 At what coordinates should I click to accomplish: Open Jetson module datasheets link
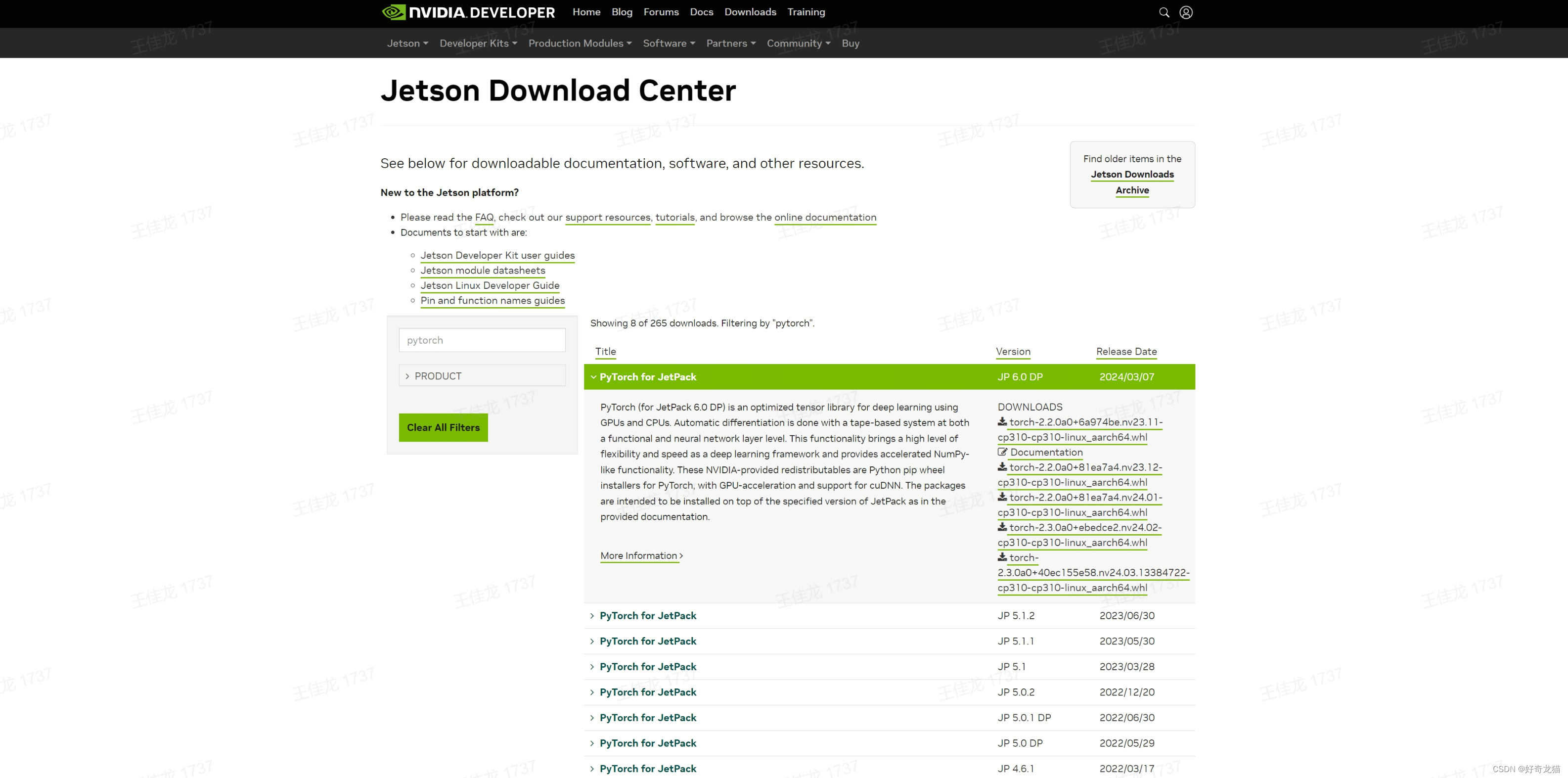(x=483, y=270)
